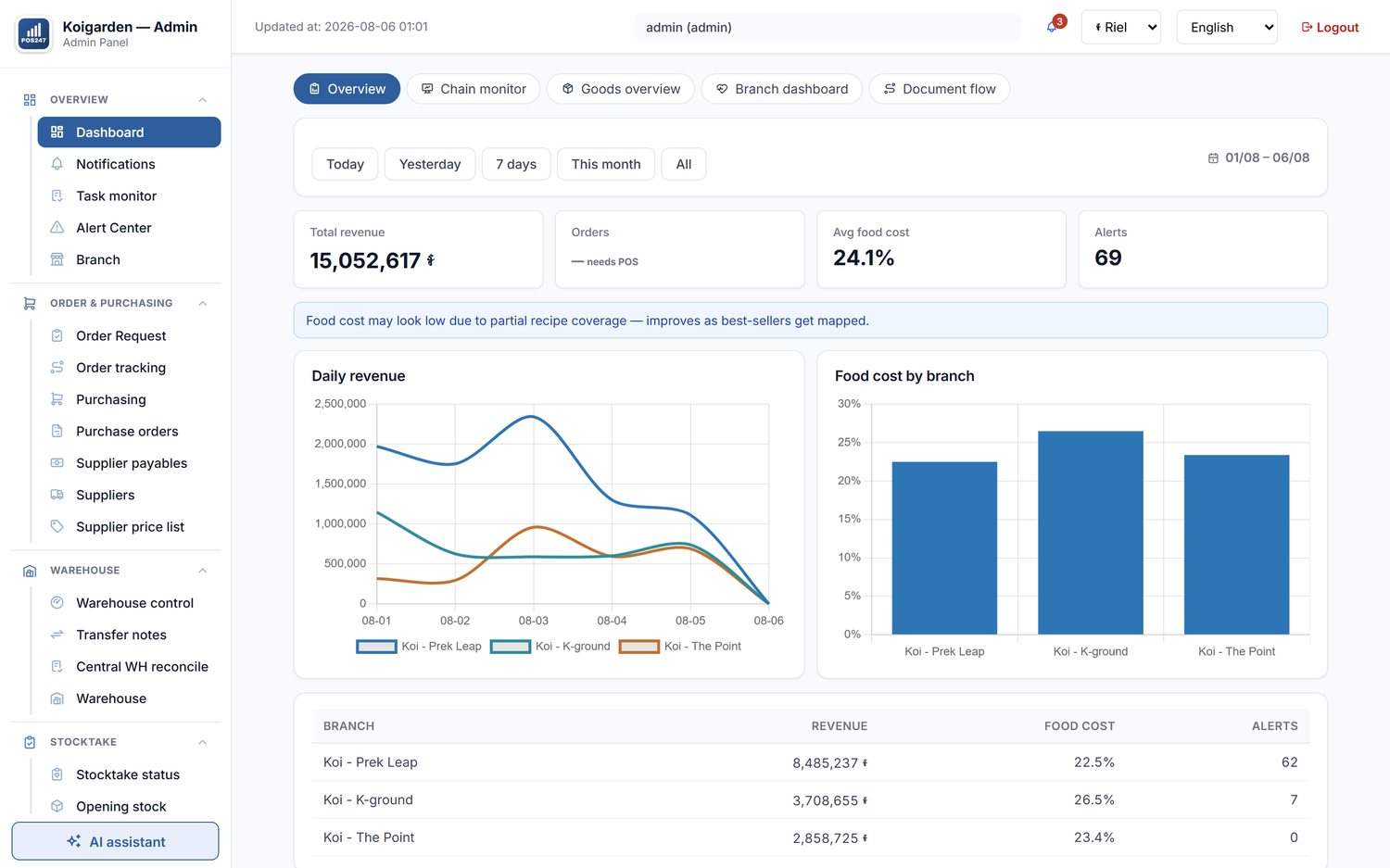Open the AI assistant panel
Viewport: 1390px width, 868px height.
(115, 841)
